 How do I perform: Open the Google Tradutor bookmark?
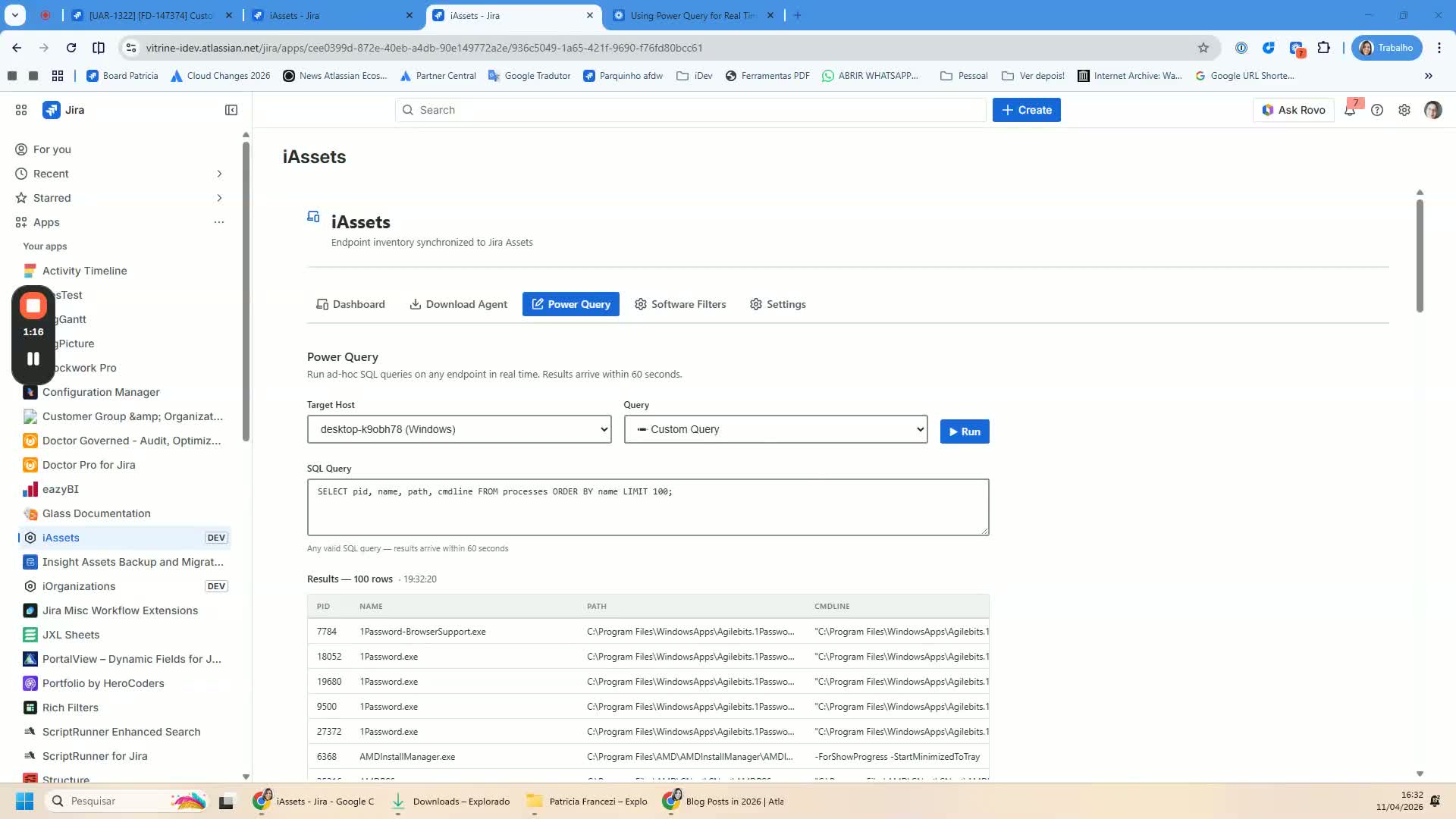tap(529, 76)
